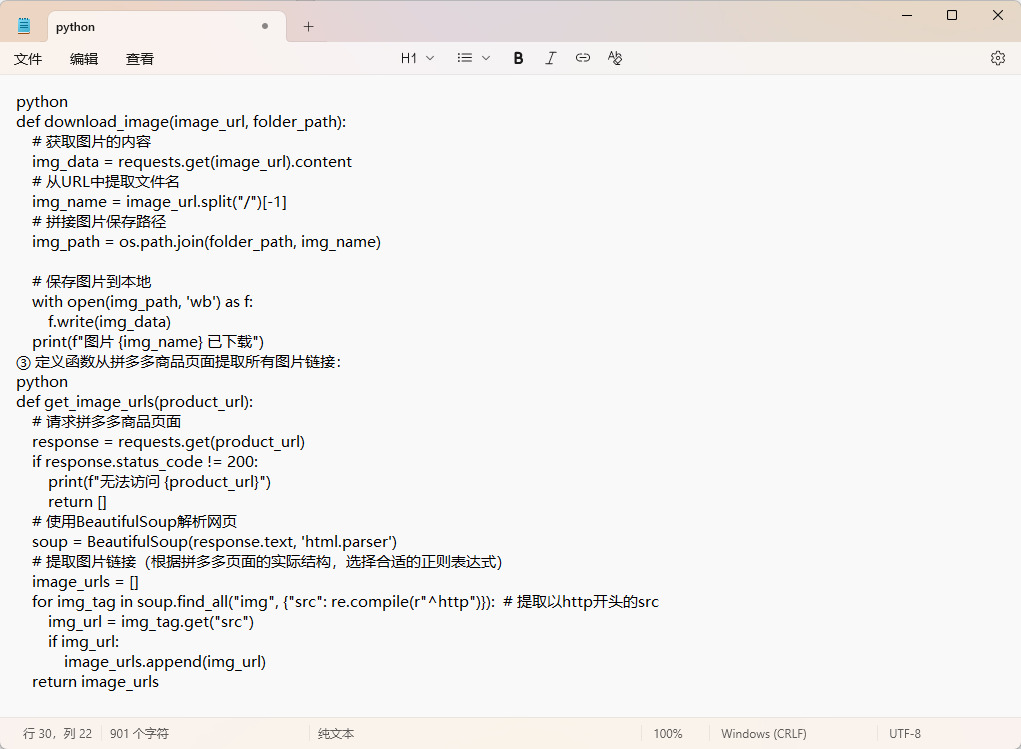This screenshot has width=1021, height=749.
Task: Click line 'image_urls = []'
Action: [85, 582]
